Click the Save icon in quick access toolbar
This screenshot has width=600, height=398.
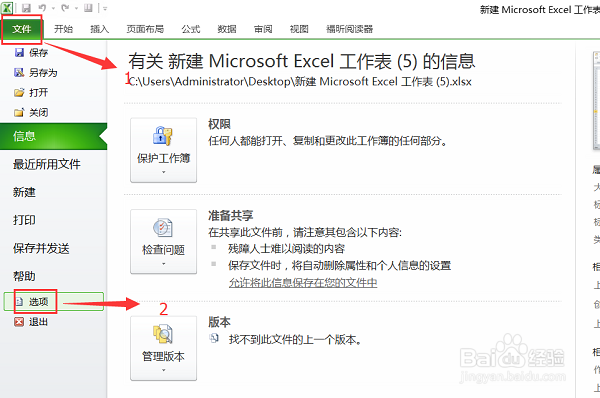26,8
